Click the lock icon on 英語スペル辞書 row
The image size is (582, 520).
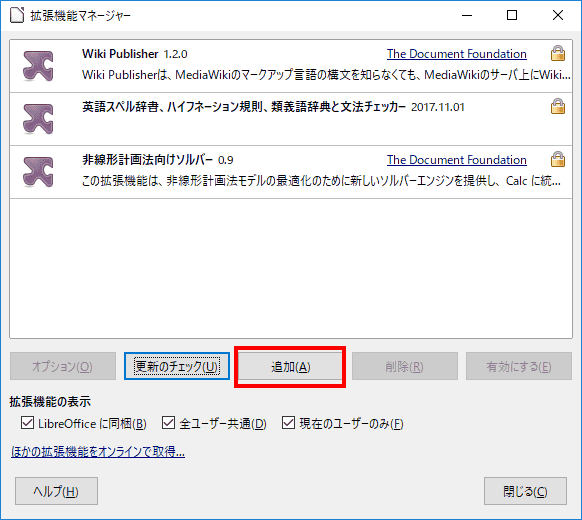(558, 107)
